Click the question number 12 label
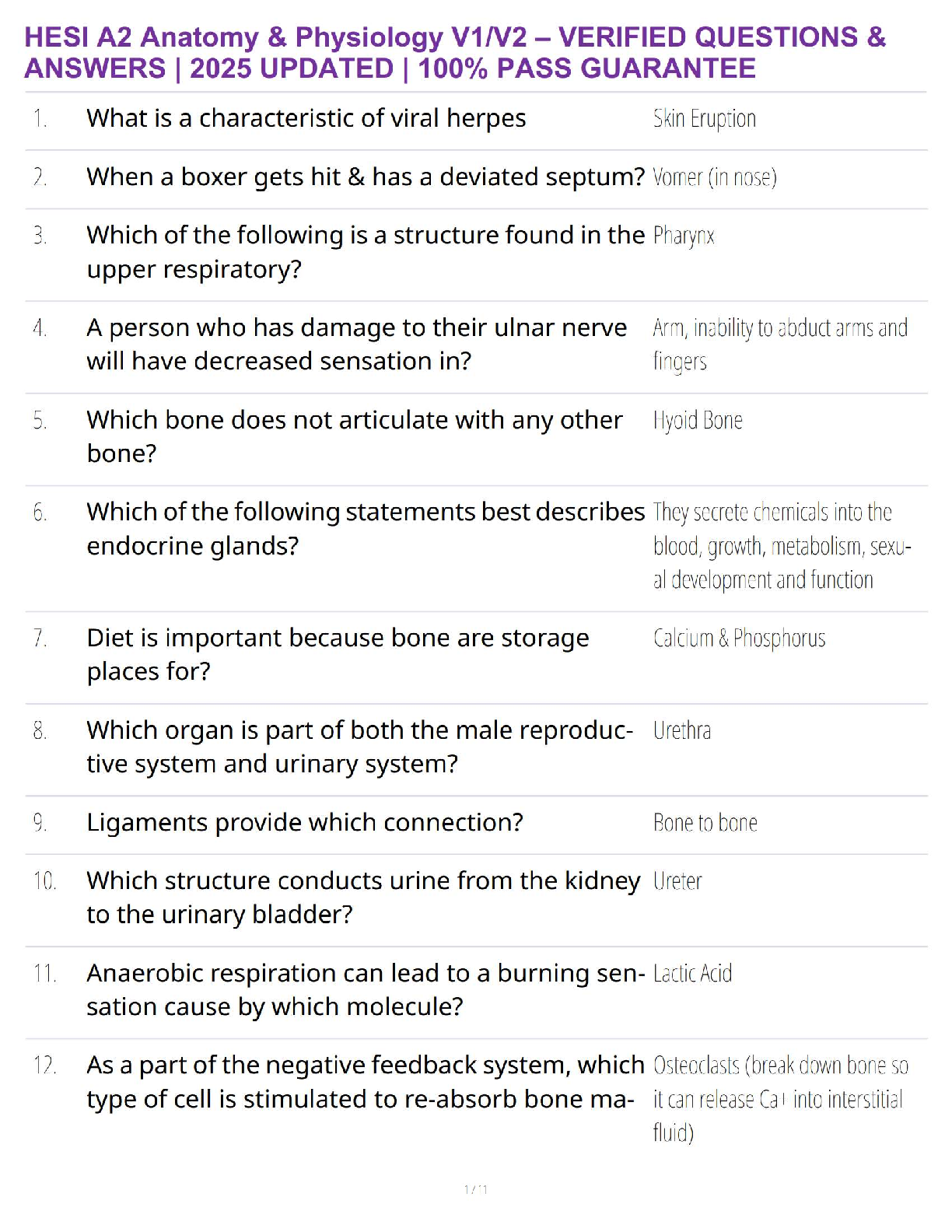The width and height of the screenshot is (952, 1232). pos(44,1066)
